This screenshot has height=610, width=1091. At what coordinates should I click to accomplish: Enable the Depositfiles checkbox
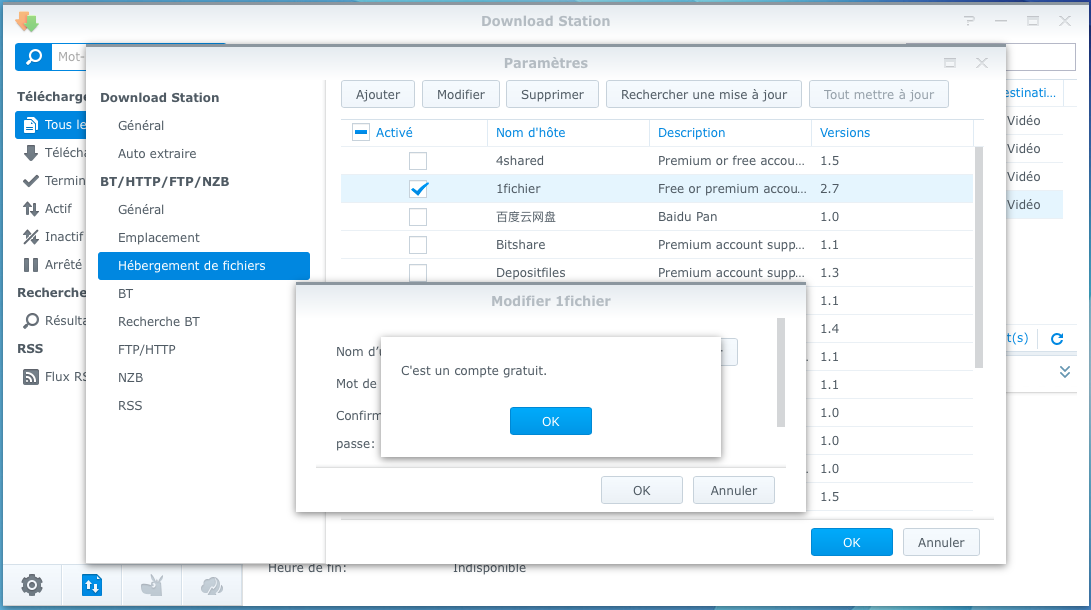[417, 273]
